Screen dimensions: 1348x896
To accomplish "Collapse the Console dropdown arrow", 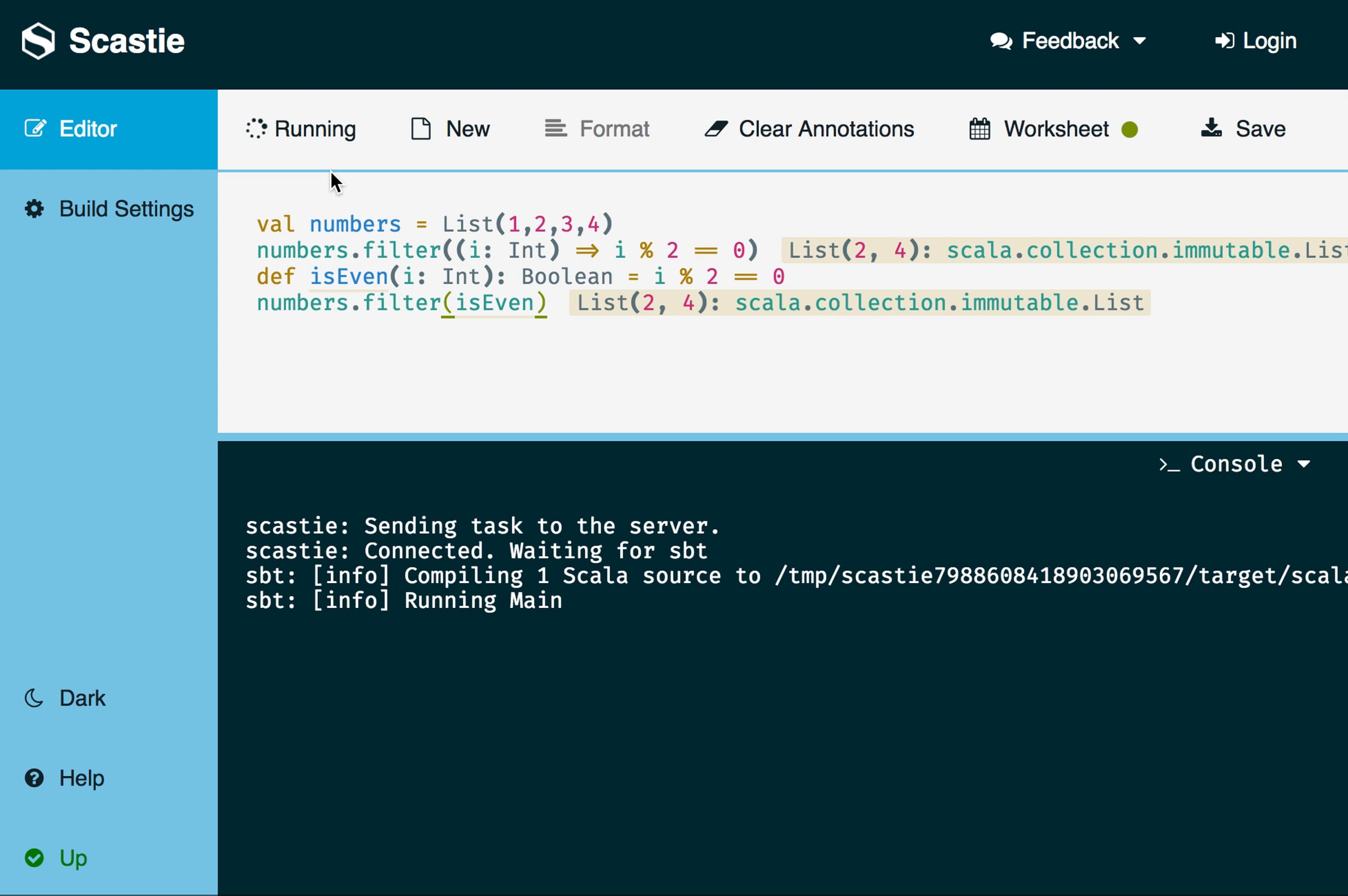I will (x=1304, y=464).
